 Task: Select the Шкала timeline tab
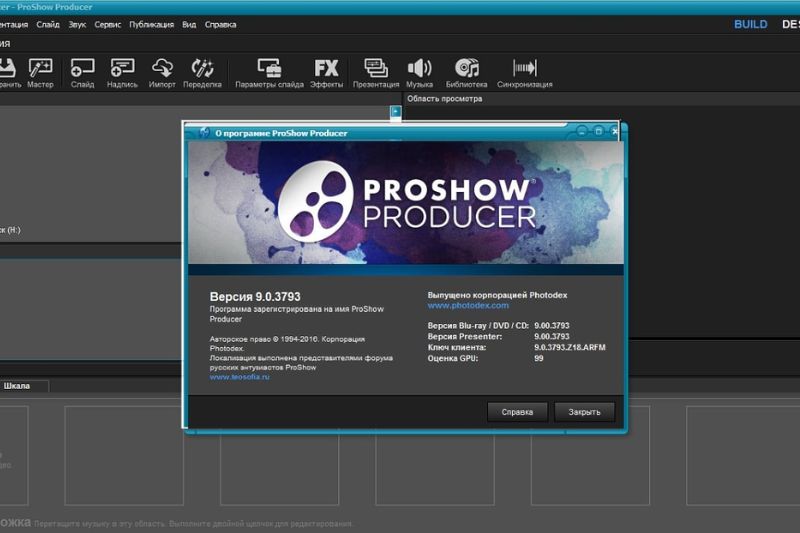pos(17,386)
